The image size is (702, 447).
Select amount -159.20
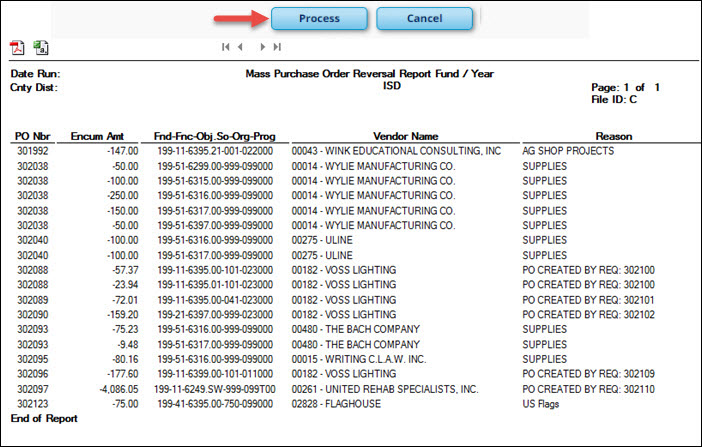point(123,314)
